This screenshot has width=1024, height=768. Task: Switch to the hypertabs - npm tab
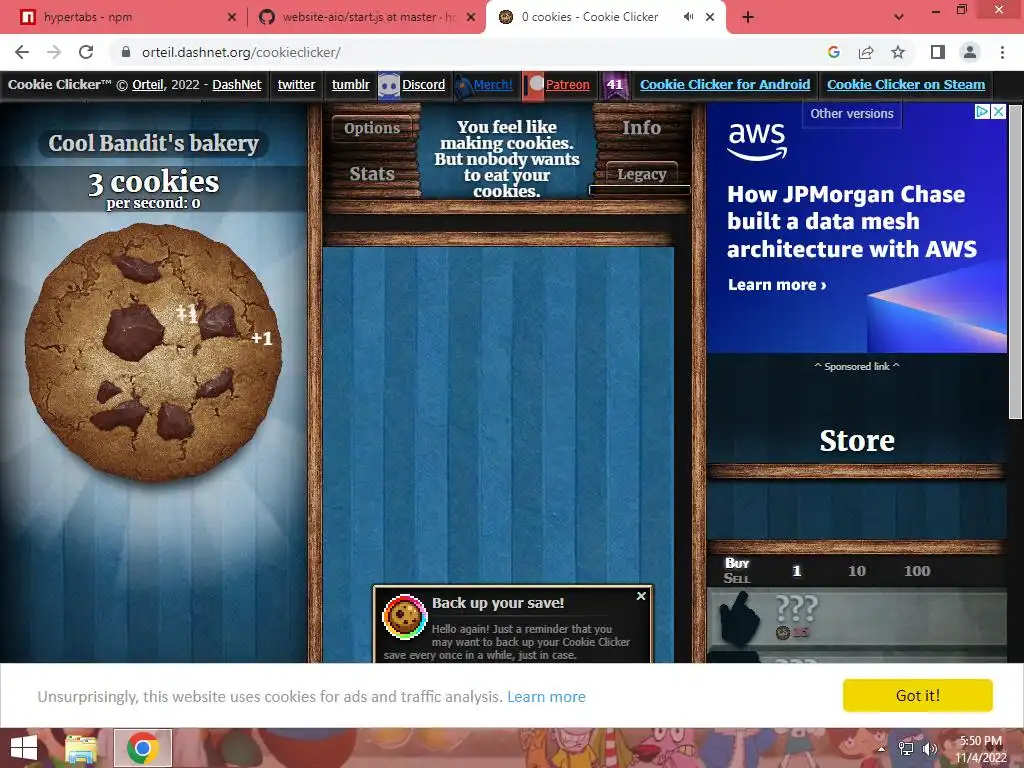click(x=124, y=17)
